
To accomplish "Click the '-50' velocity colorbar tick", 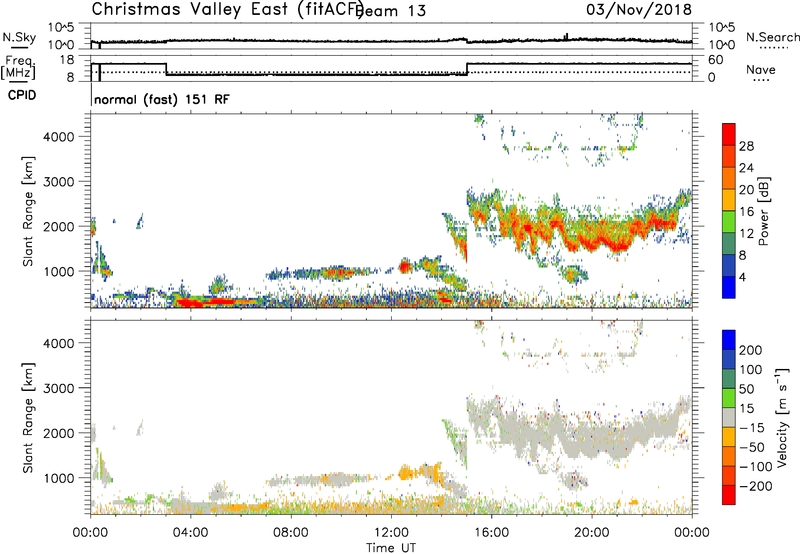I will tap(753, 447).
